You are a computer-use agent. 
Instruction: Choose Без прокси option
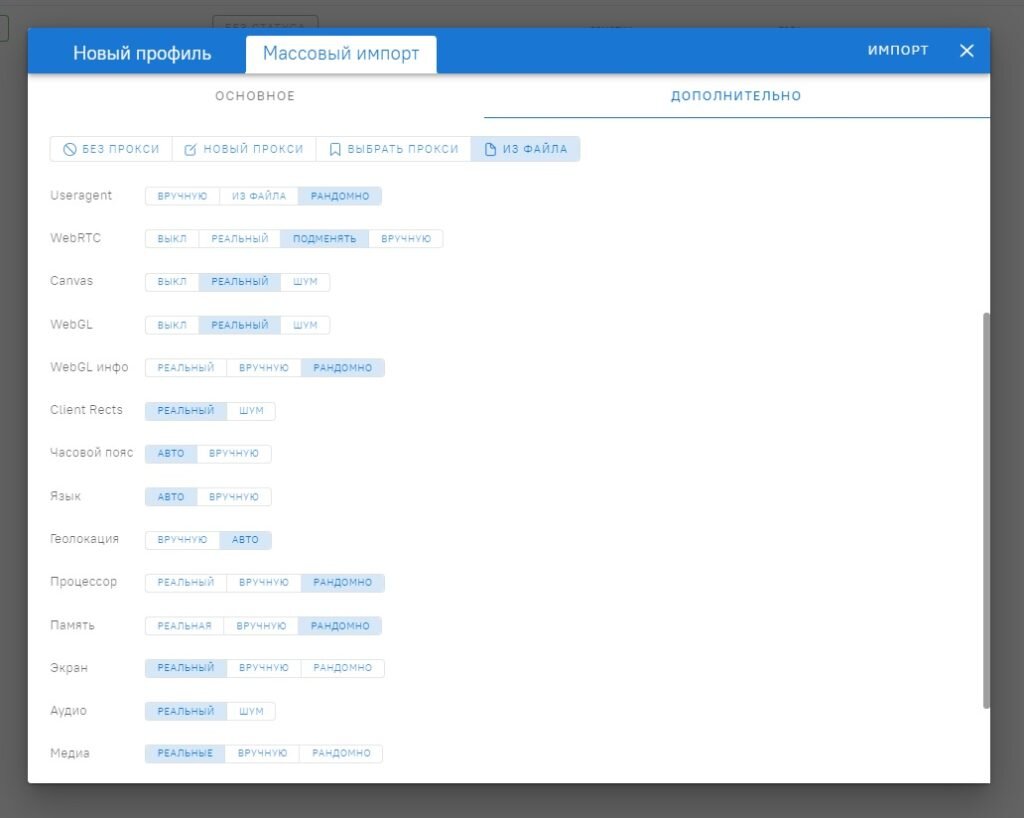tap(111, 149)
